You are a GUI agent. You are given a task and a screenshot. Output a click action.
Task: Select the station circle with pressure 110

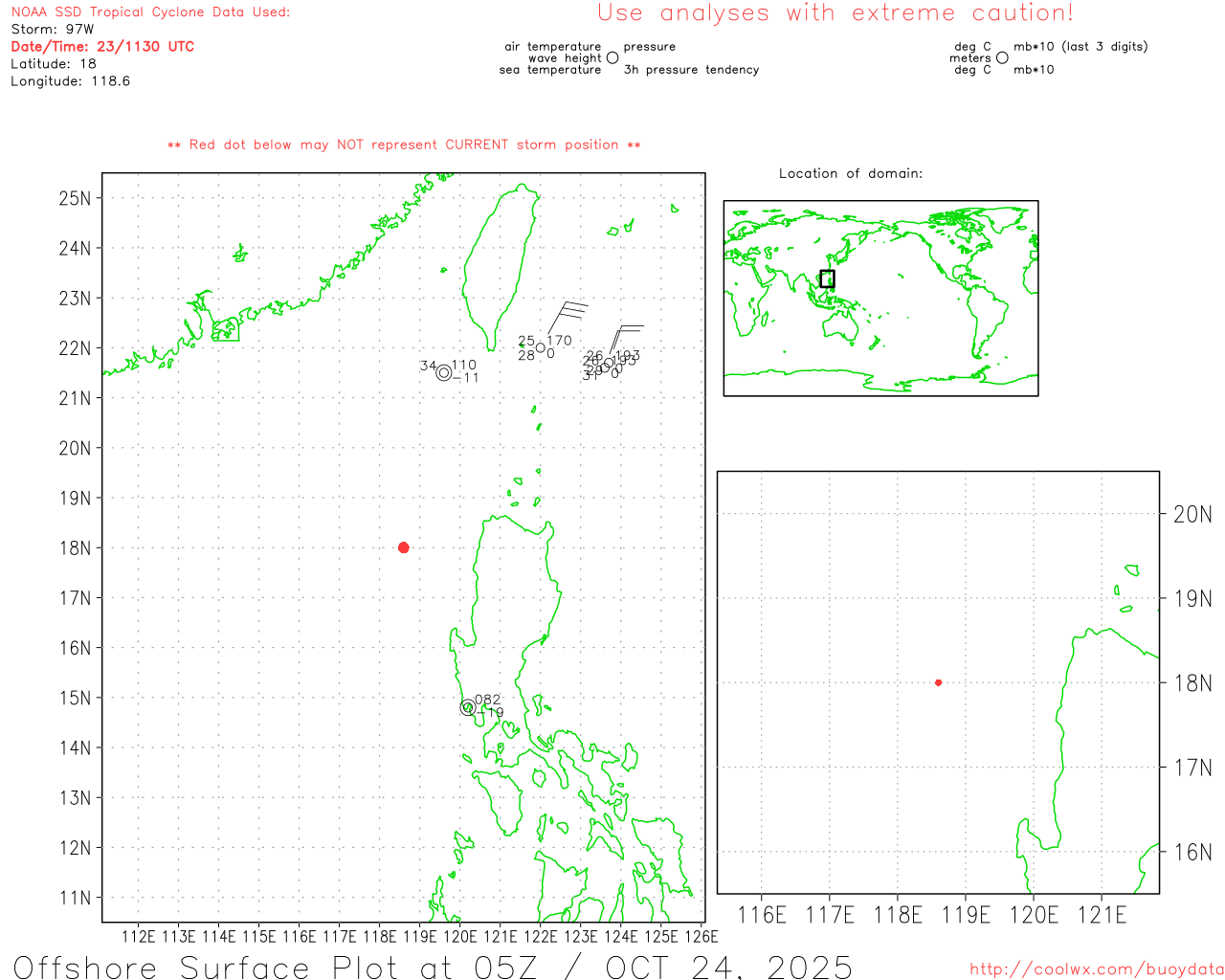click(x=444, y=372)
